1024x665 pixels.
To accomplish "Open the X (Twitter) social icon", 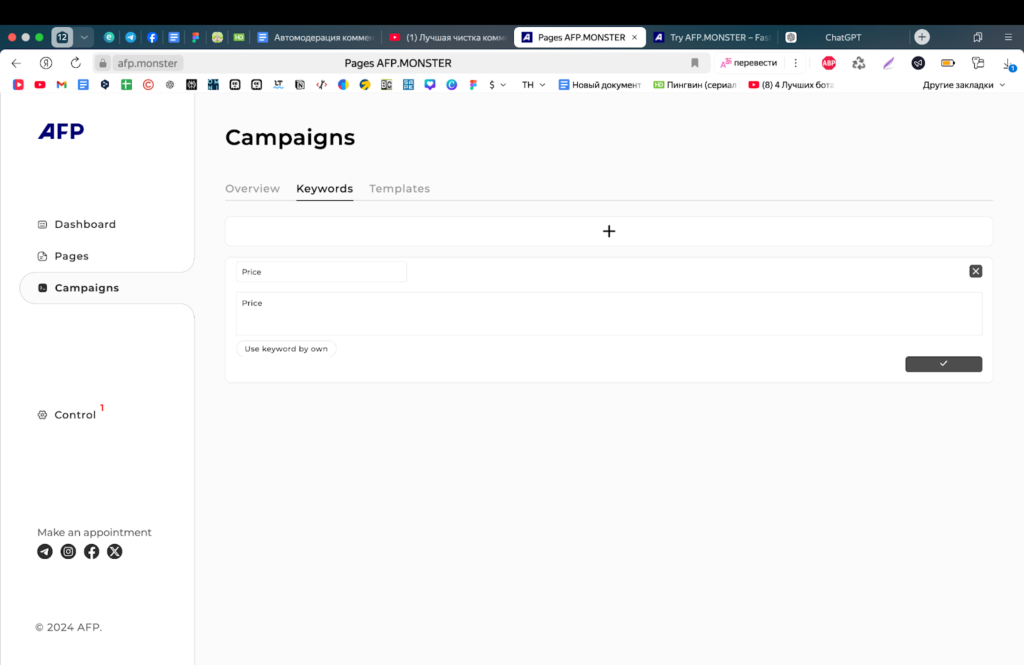I will pos(115,551).
